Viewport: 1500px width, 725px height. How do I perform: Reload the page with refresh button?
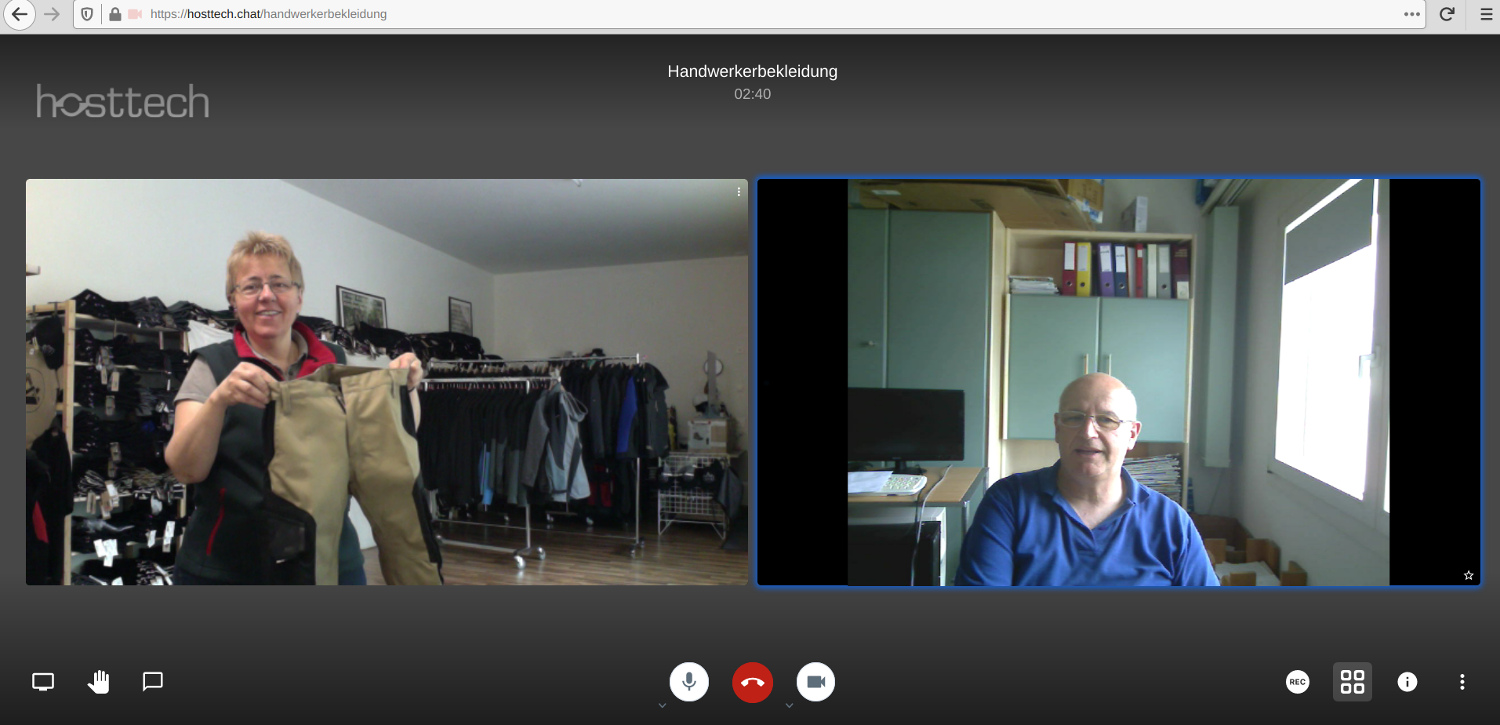(1446, 14)
